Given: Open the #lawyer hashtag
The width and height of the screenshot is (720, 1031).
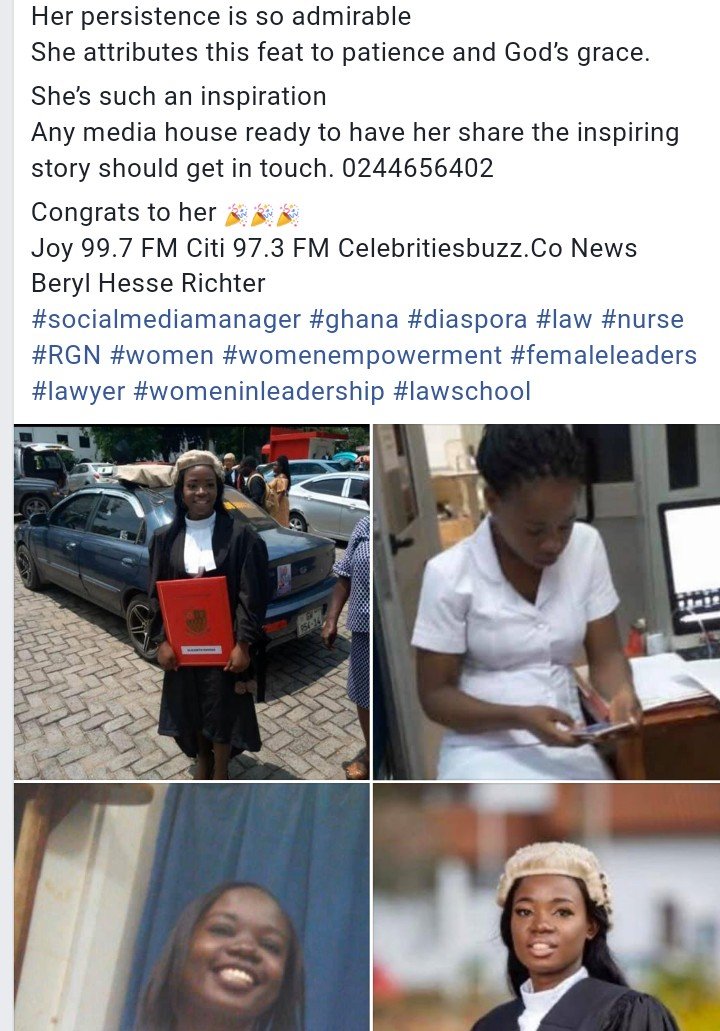Looking at the screenshot, I should (x=78, y=392).
